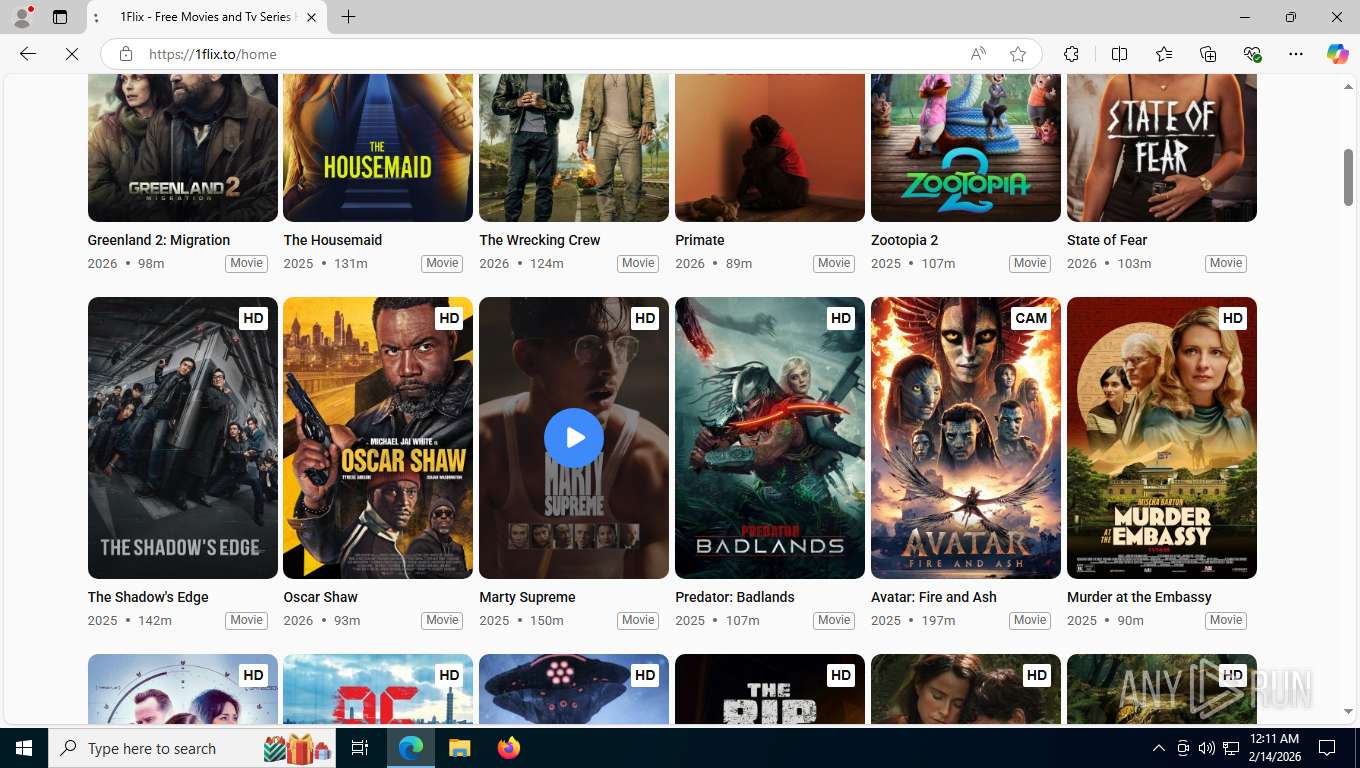The height and width of the screenshot is (768, 1360).
Task: Add this page to favorites star icon
Action: 1018,54
